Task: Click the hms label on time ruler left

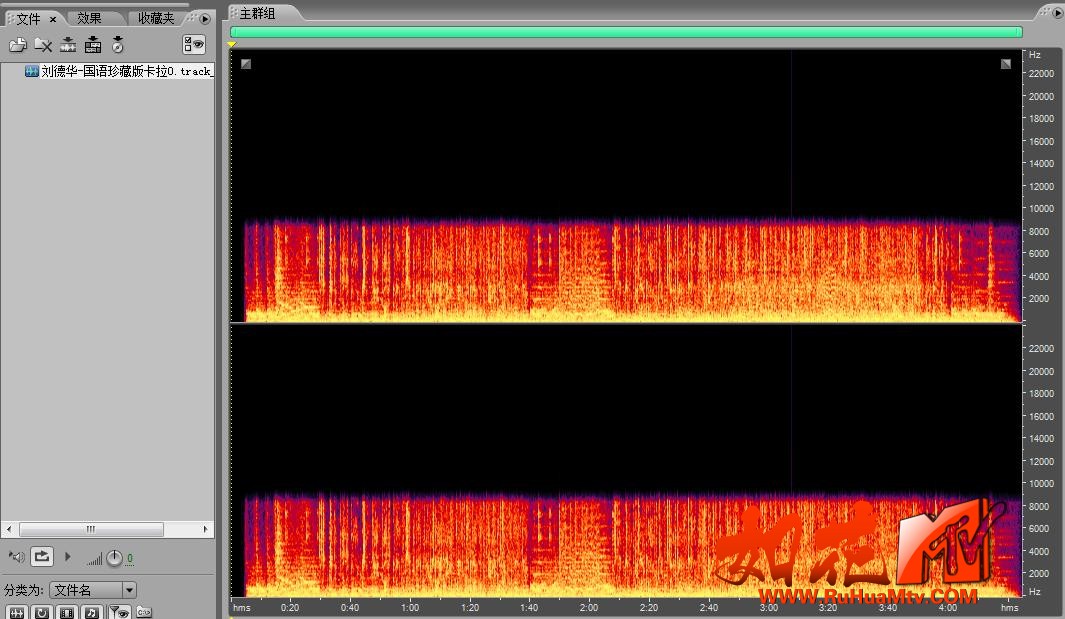Action: click(242, 607)
